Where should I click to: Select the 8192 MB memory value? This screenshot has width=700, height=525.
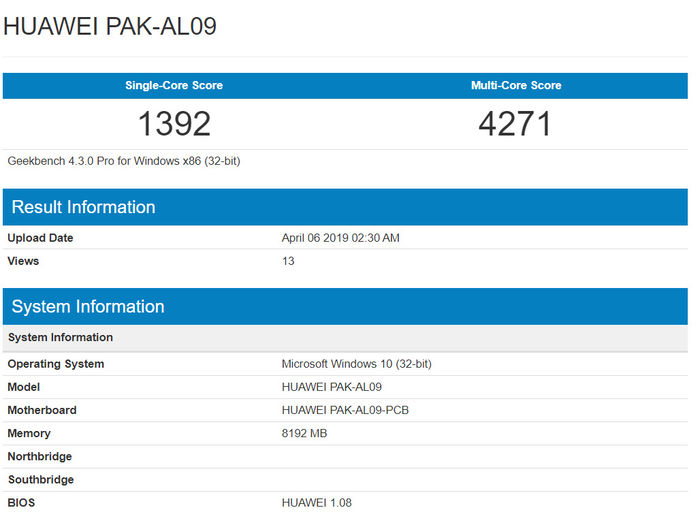click(x=304, y=433)
